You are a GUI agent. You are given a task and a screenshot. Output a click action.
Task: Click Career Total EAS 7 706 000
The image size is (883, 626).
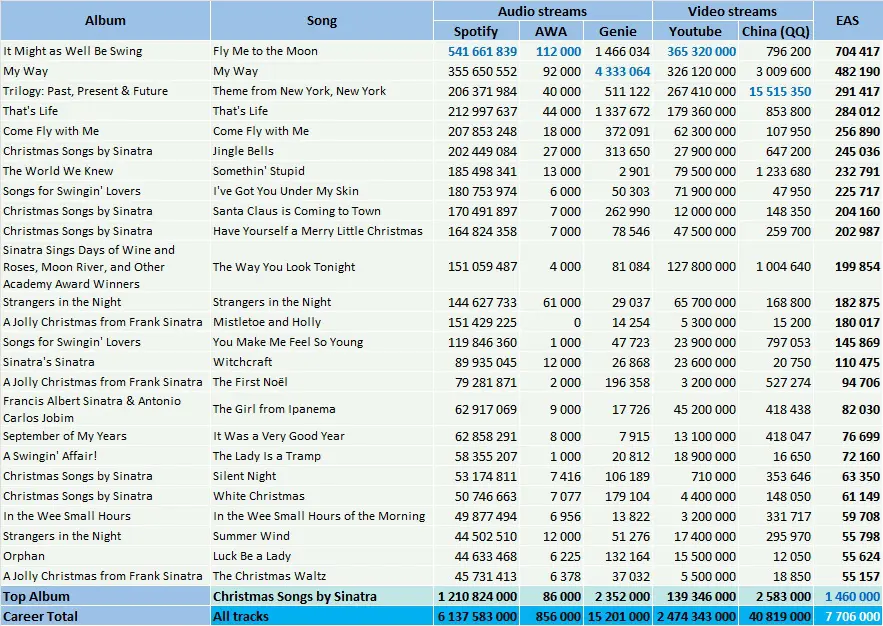coord(852,616)
